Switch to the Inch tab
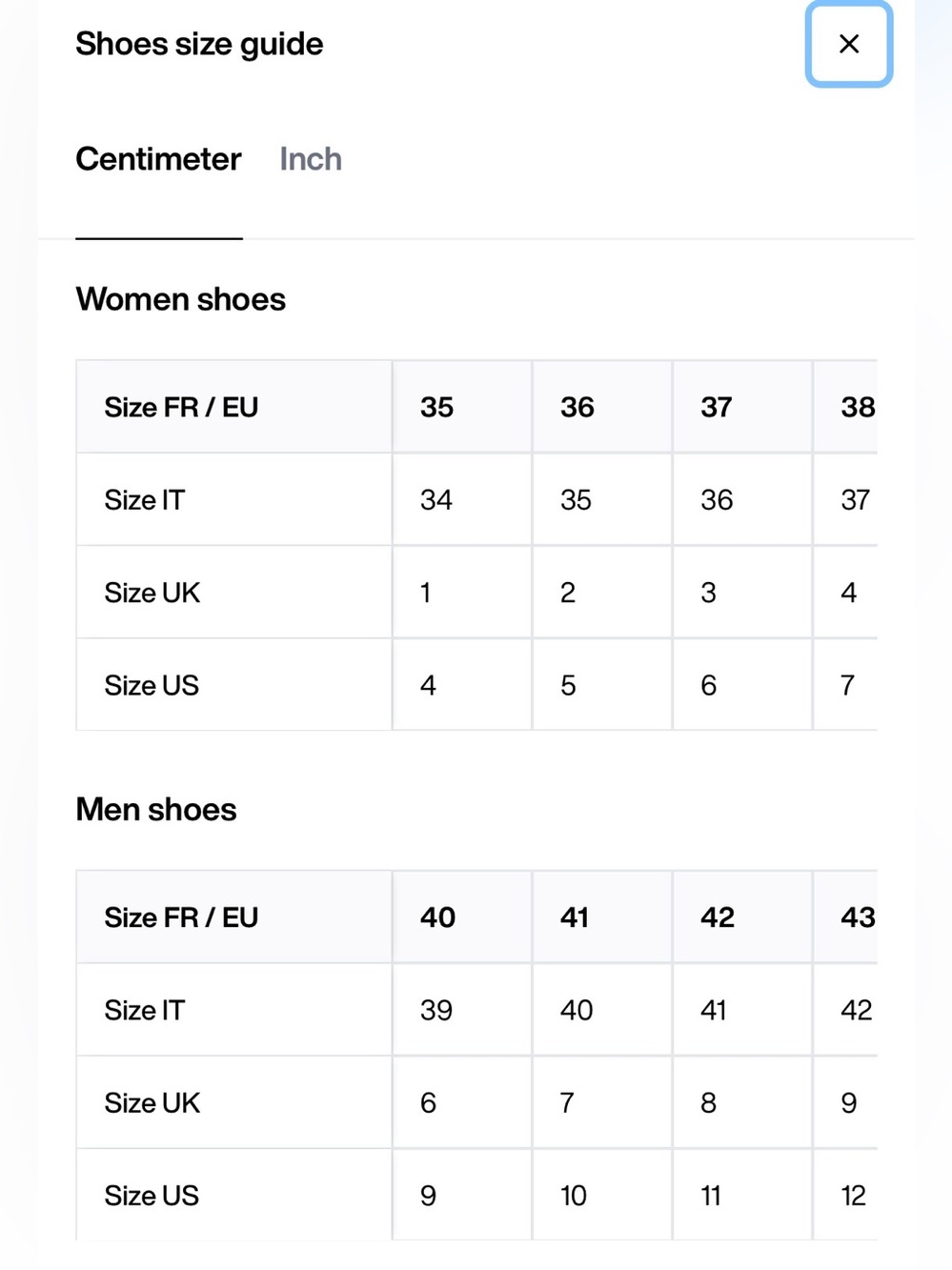The height and width of the screenshot is (1270, 952). pos(311,159)
